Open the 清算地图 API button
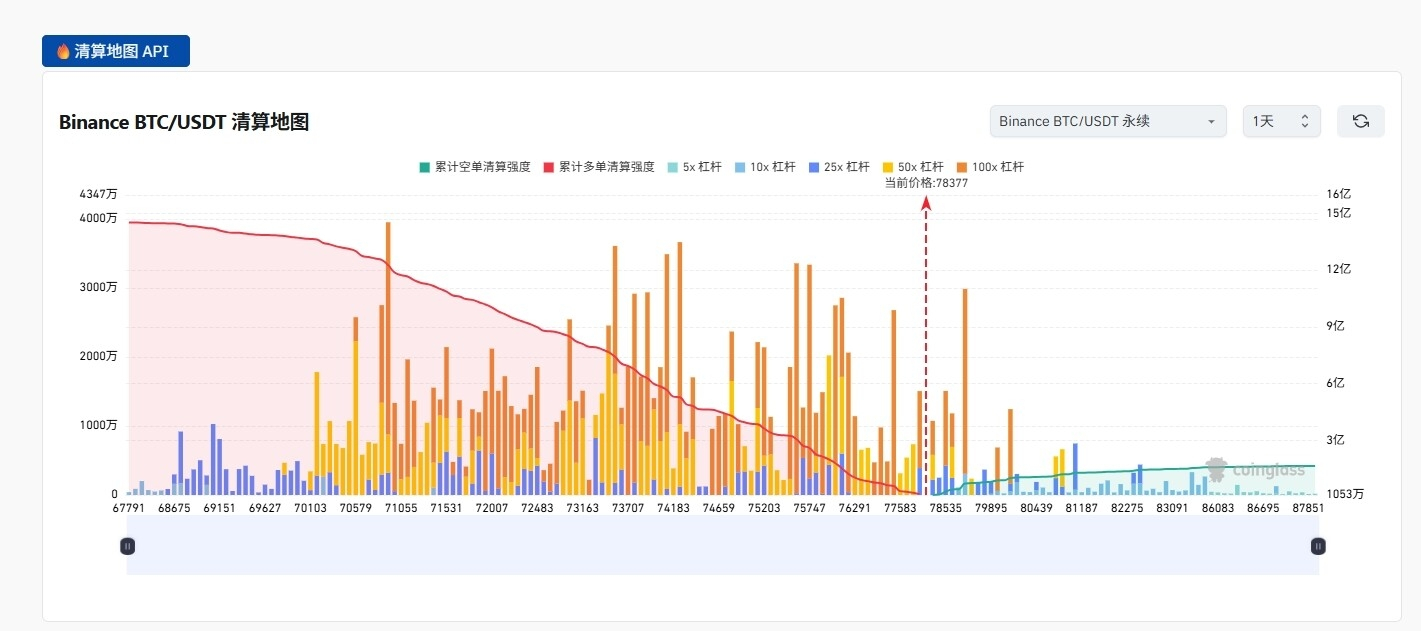 pyautogui.click(x=116, y=51)
